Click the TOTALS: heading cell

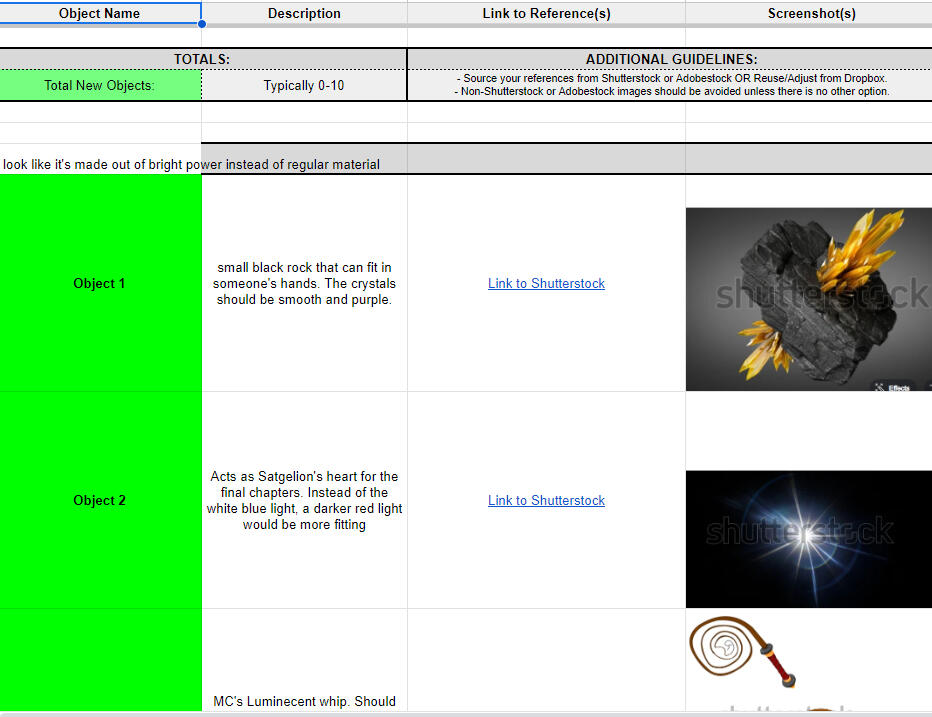coord(202,59)
